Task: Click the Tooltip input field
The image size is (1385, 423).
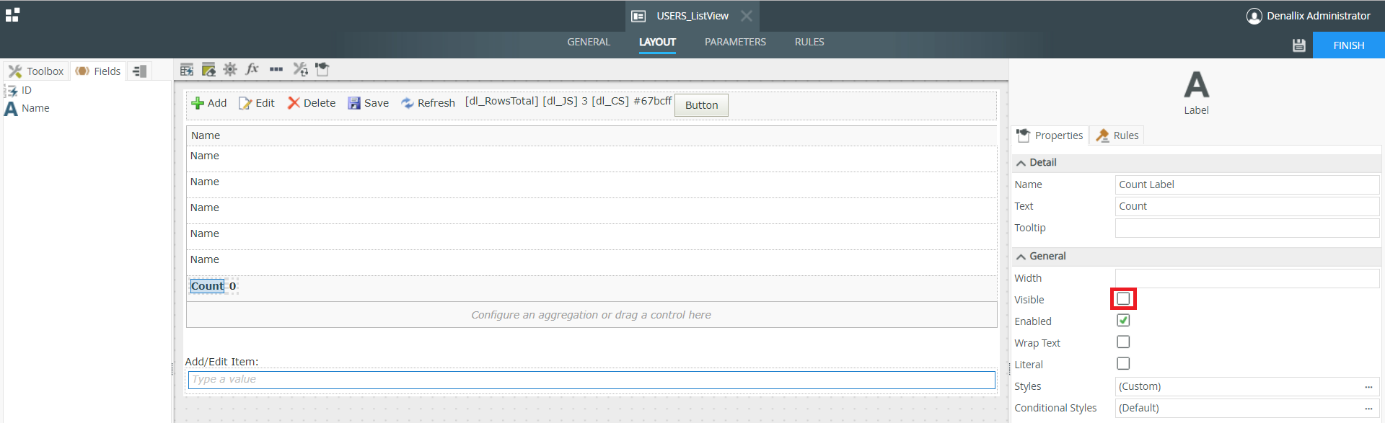Action: [1246, 228]
